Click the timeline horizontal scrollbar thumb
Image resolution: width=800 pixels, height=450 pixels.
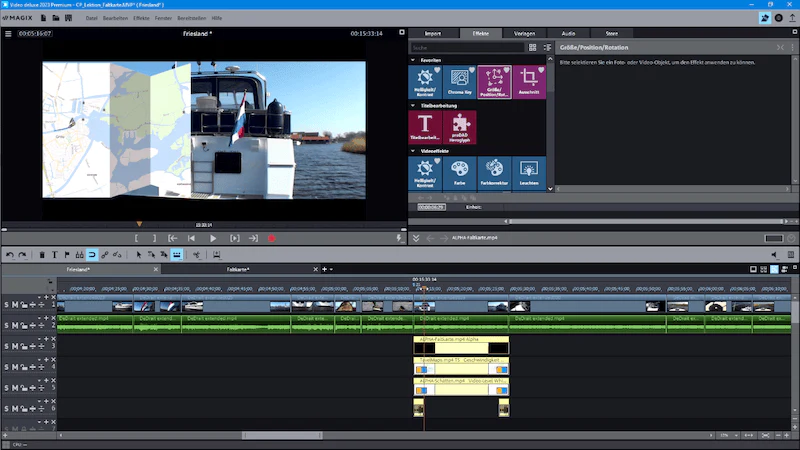282,435
